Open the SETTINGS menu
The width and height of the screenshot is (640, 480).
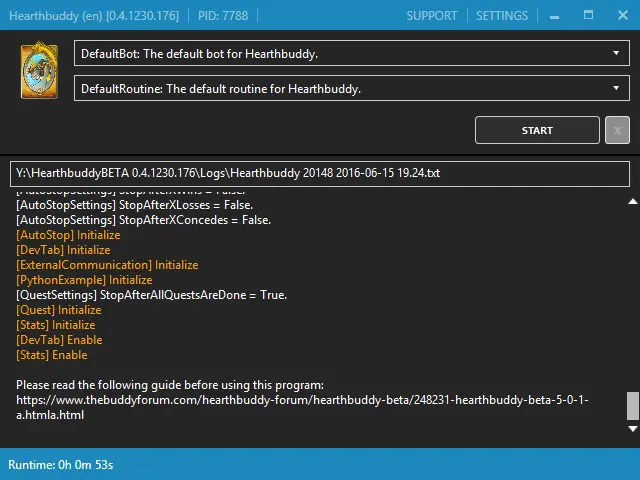[502, 16]
